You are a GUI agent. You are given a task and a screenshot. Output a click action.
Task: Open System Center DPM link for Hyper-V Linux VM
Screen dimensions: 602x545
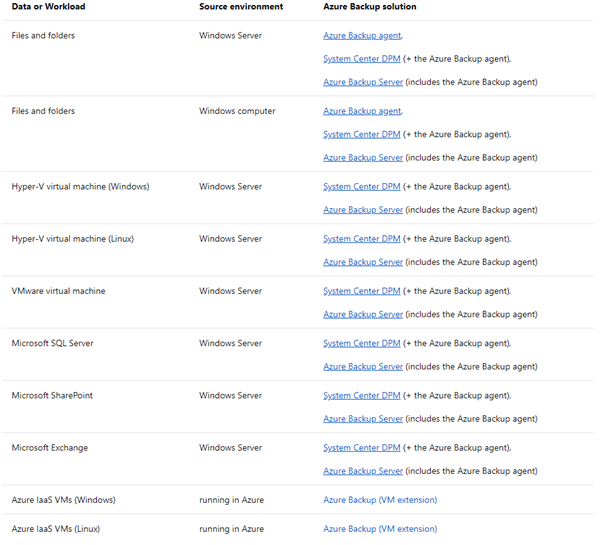click(x=362, y=239)
